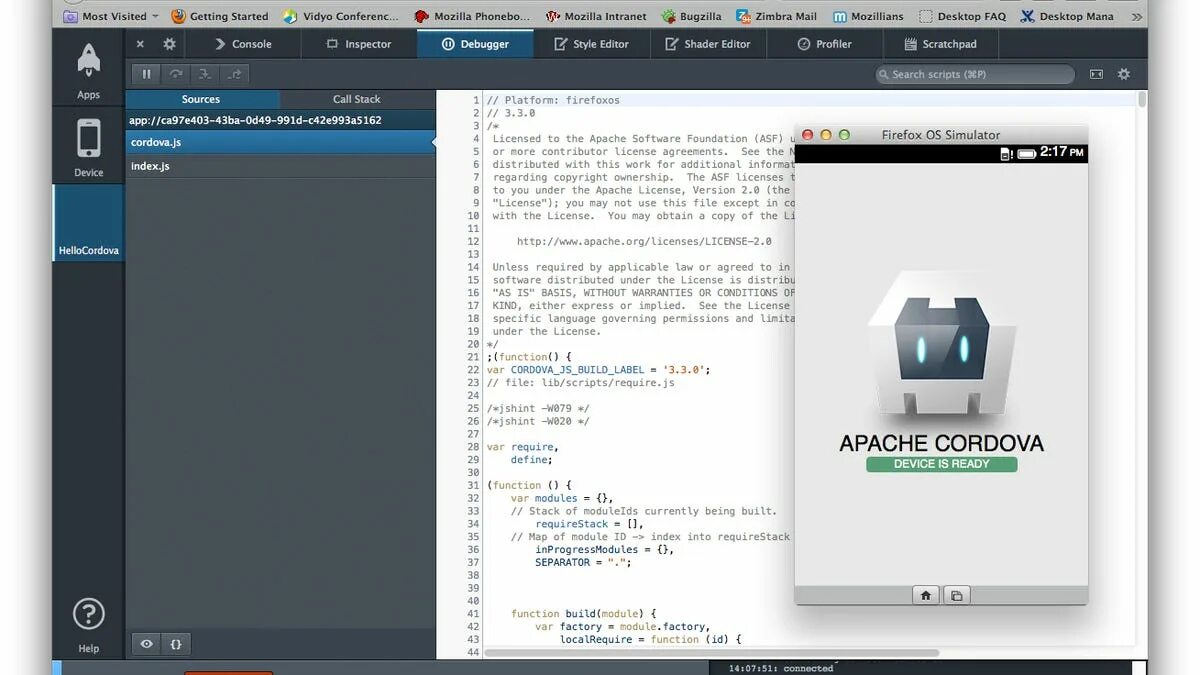The image size is (1200, 675).
Task: Open Desktop Mana... bookmark
Action: point(1067,16)
